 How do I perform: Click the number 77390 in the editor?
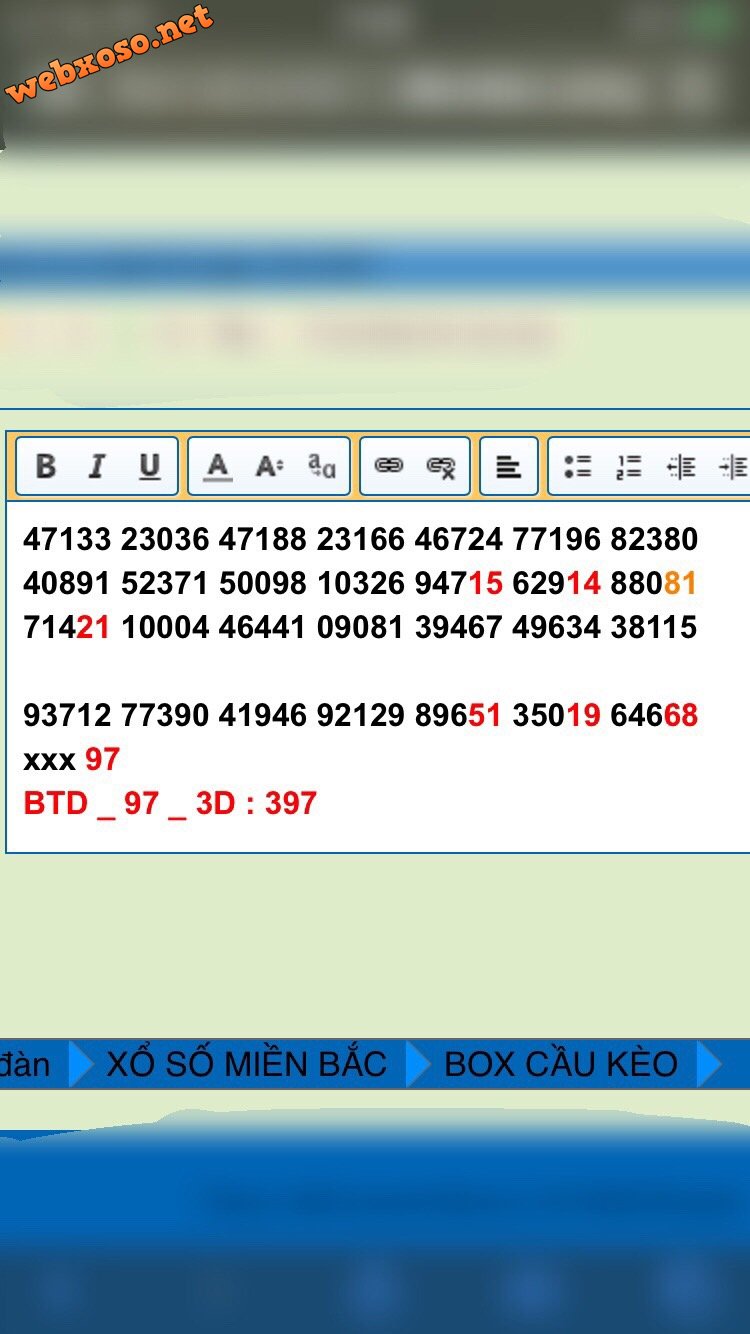pyautogui.click(x=165, y=715)
